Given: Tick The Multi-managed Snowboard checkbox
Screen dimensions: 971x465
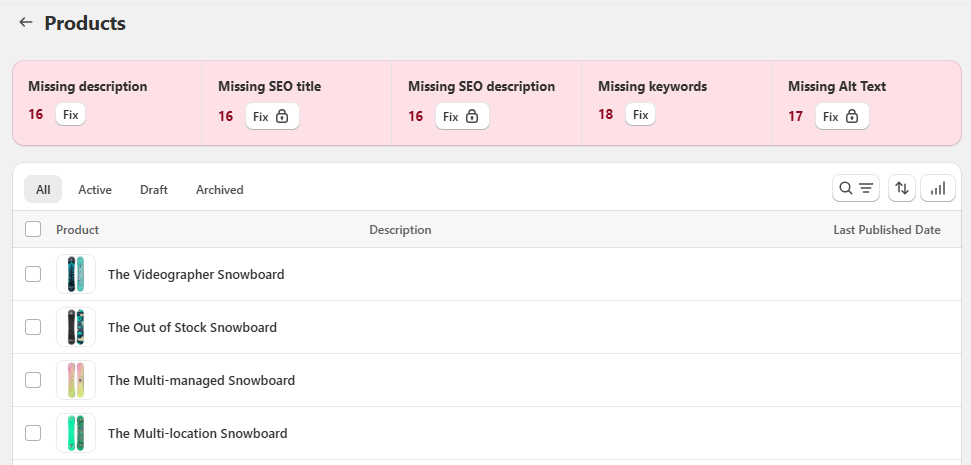Looking at the screenshot, I should point(33,380).
